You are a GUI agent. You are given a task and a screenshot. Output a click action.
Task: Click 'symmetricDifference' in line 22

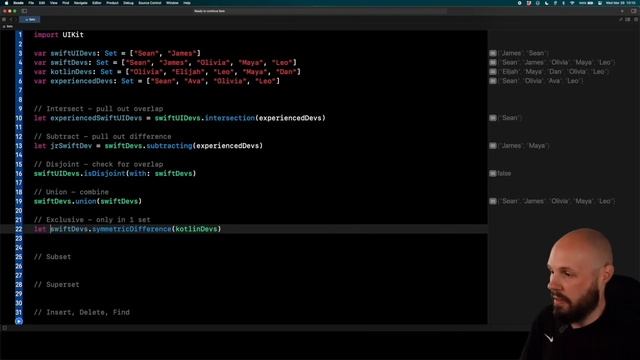(131, 229)
